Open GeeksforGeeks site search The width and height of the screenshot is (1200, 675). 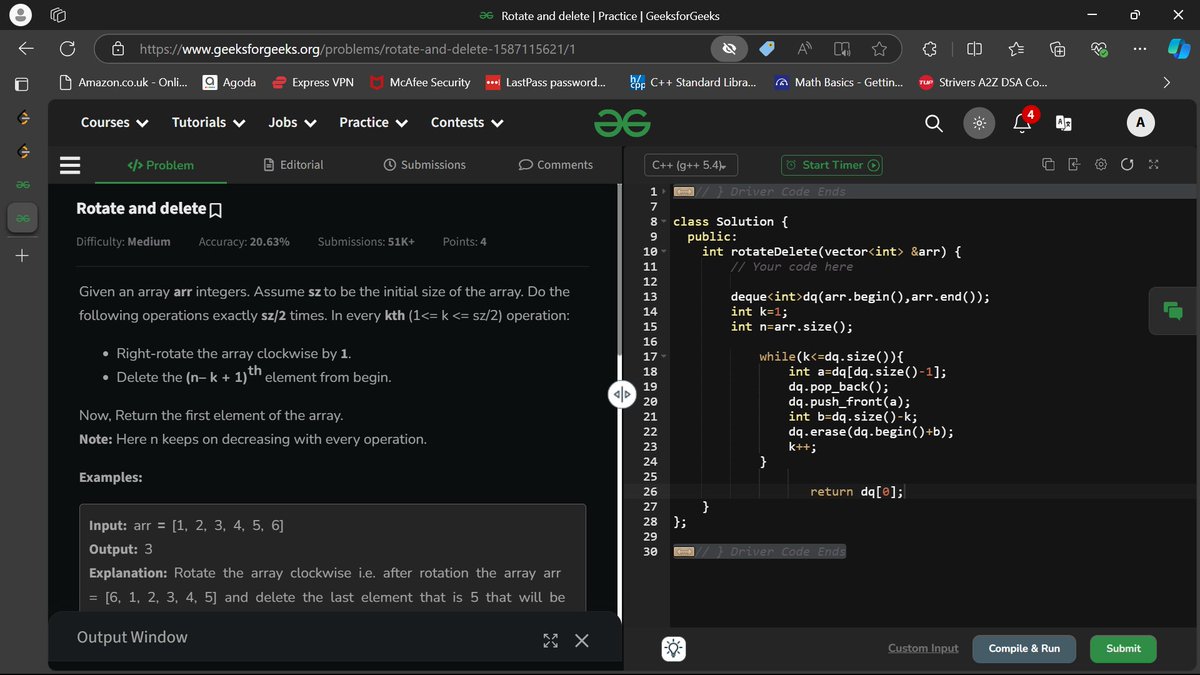coord(933,123)
